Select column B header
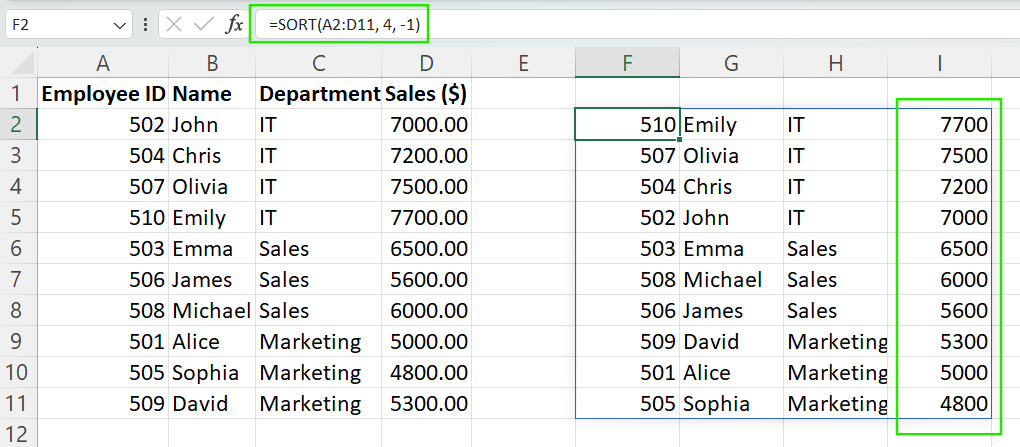The image size is (1020, 447). [x=212, y=63]
